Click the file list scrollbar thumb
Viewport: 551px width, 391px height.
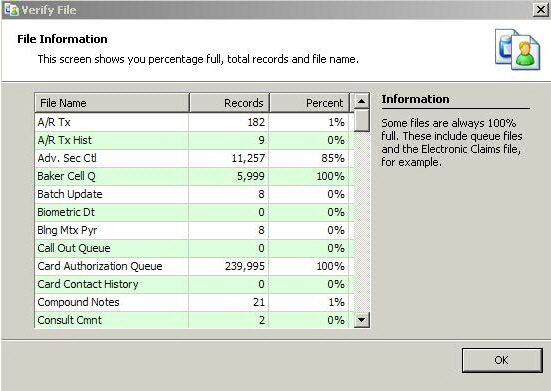coord(361,120)
